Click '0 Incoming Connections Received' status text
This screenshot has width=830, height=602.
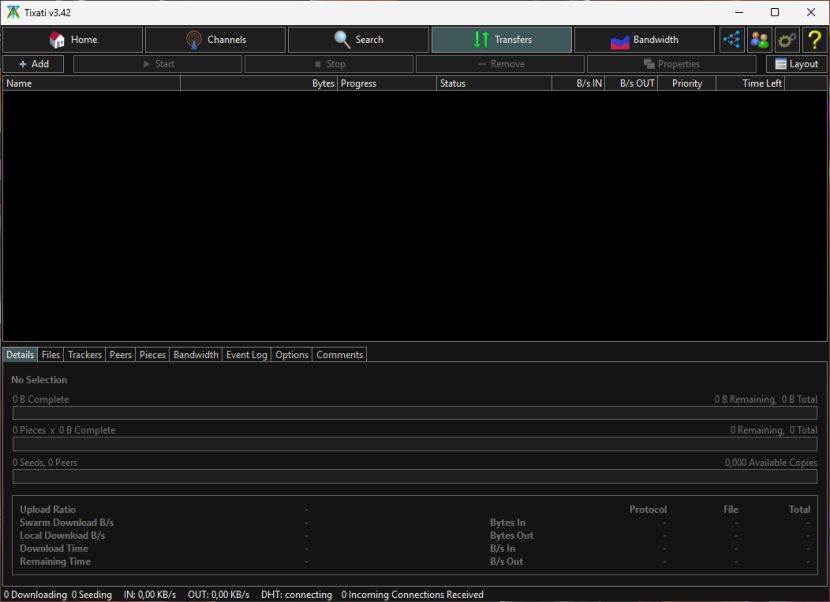coord(412,595)
